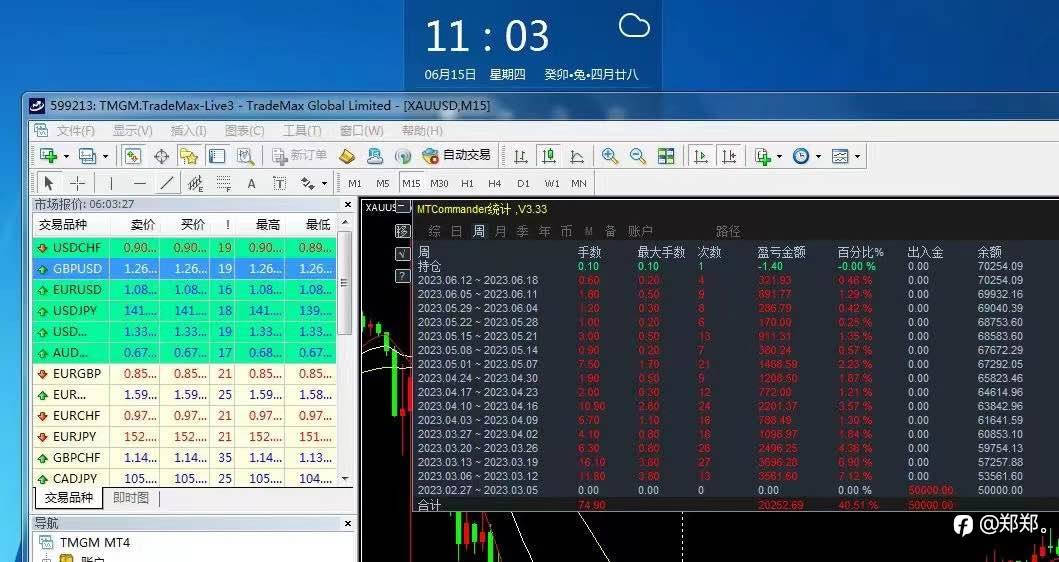
Task: Switch to the 即时图 tab in Market Watch
Action: [x=131, y=498]
